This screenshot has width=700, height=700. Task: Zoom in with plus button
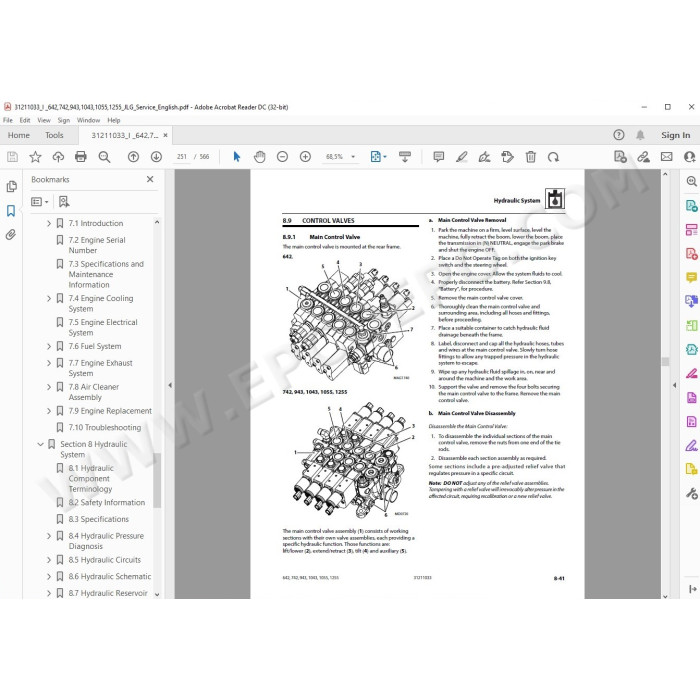click(305, 157)
